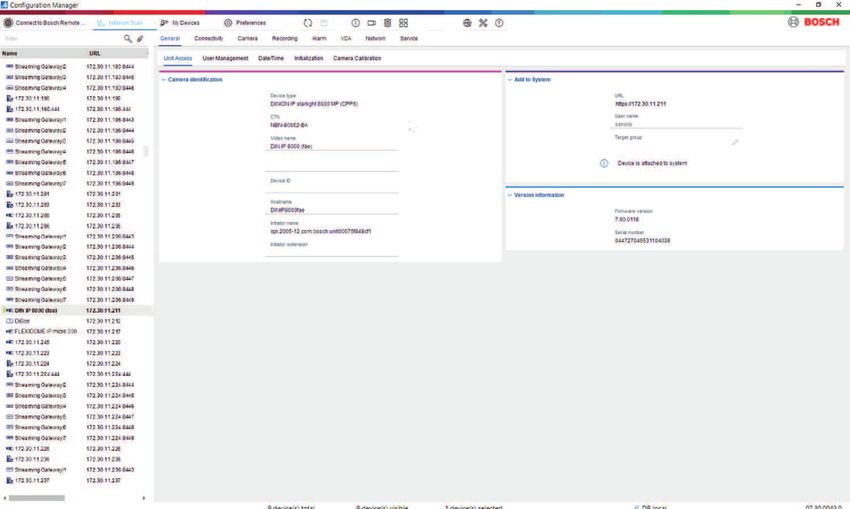This screenshot has height=509, width=850.
Task: Click into the Filter text field
Action: (62, 38)
